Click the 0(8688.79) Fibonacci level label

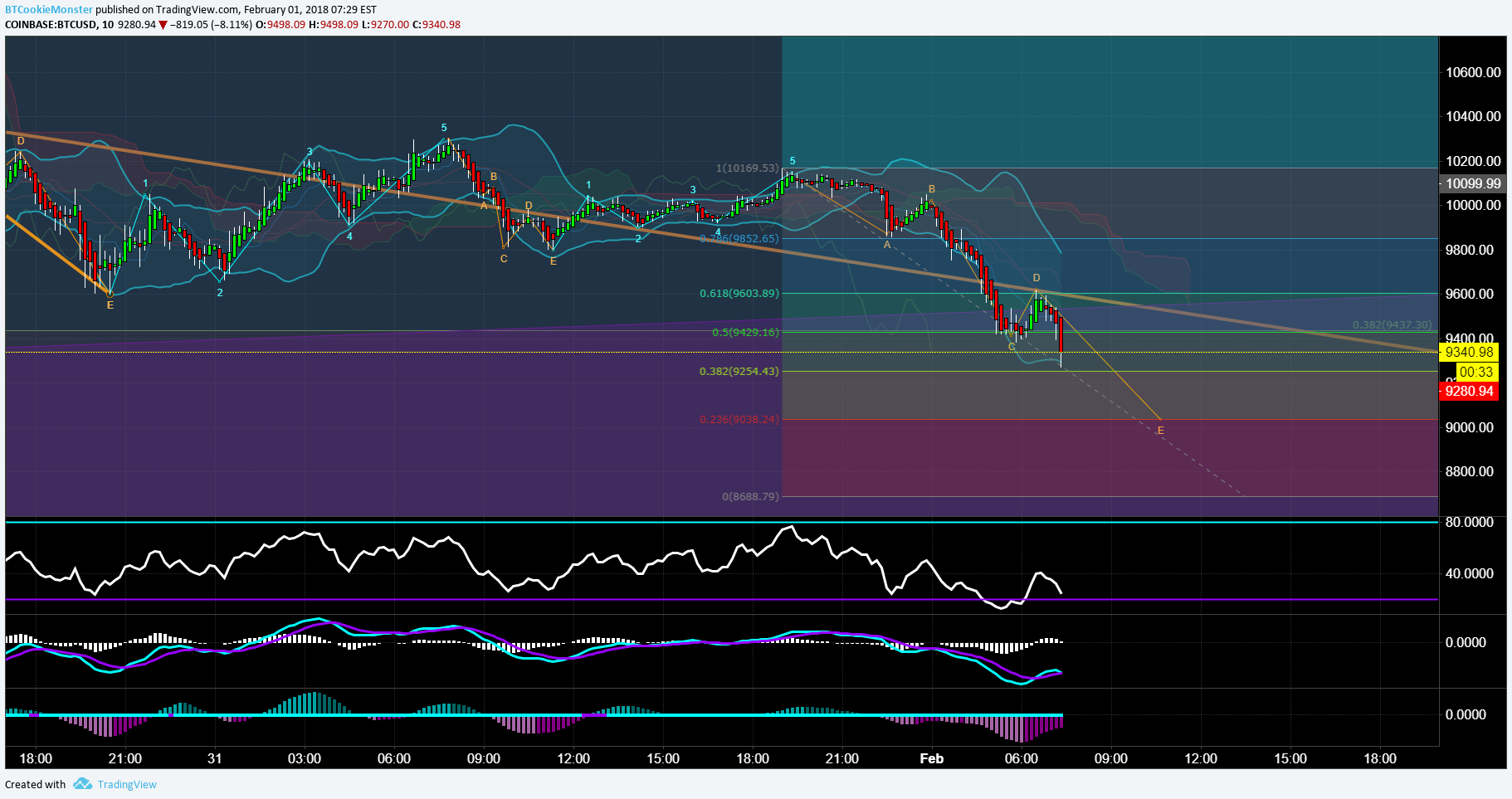click(750, 497)
